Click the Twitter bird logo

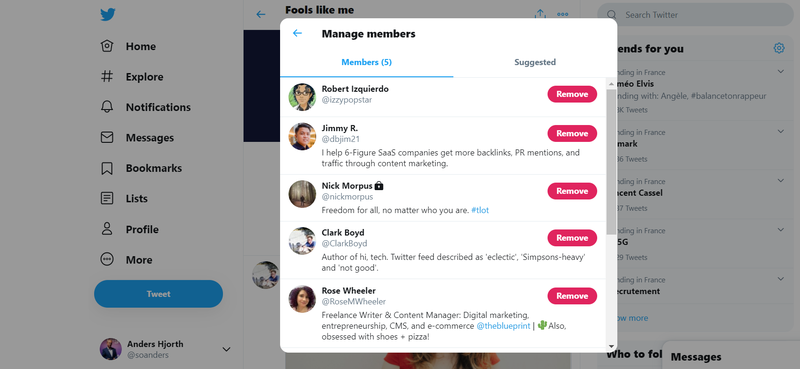click(x=108, y=15)
